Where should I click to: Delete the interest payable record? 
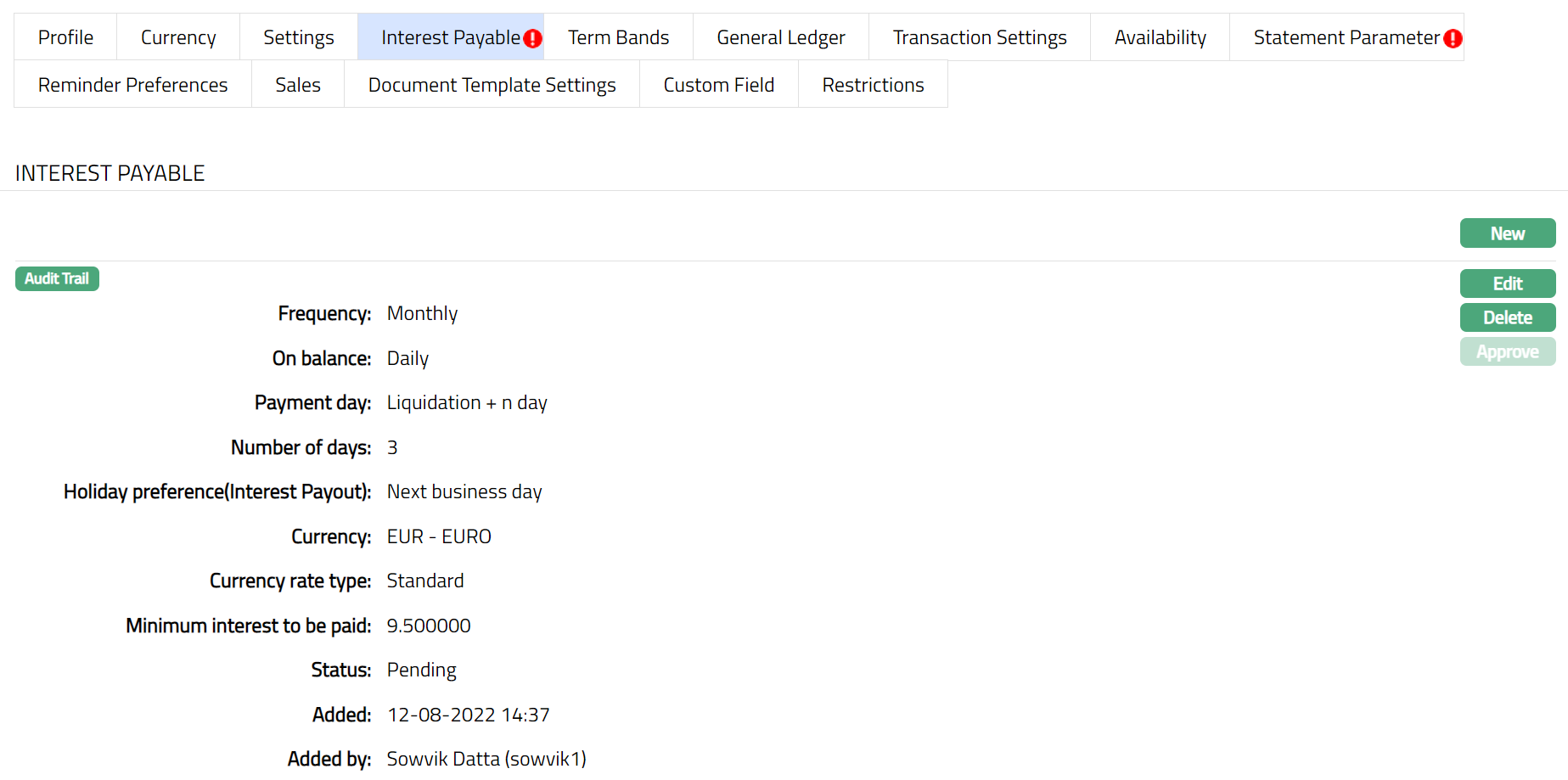point(1507,317)
